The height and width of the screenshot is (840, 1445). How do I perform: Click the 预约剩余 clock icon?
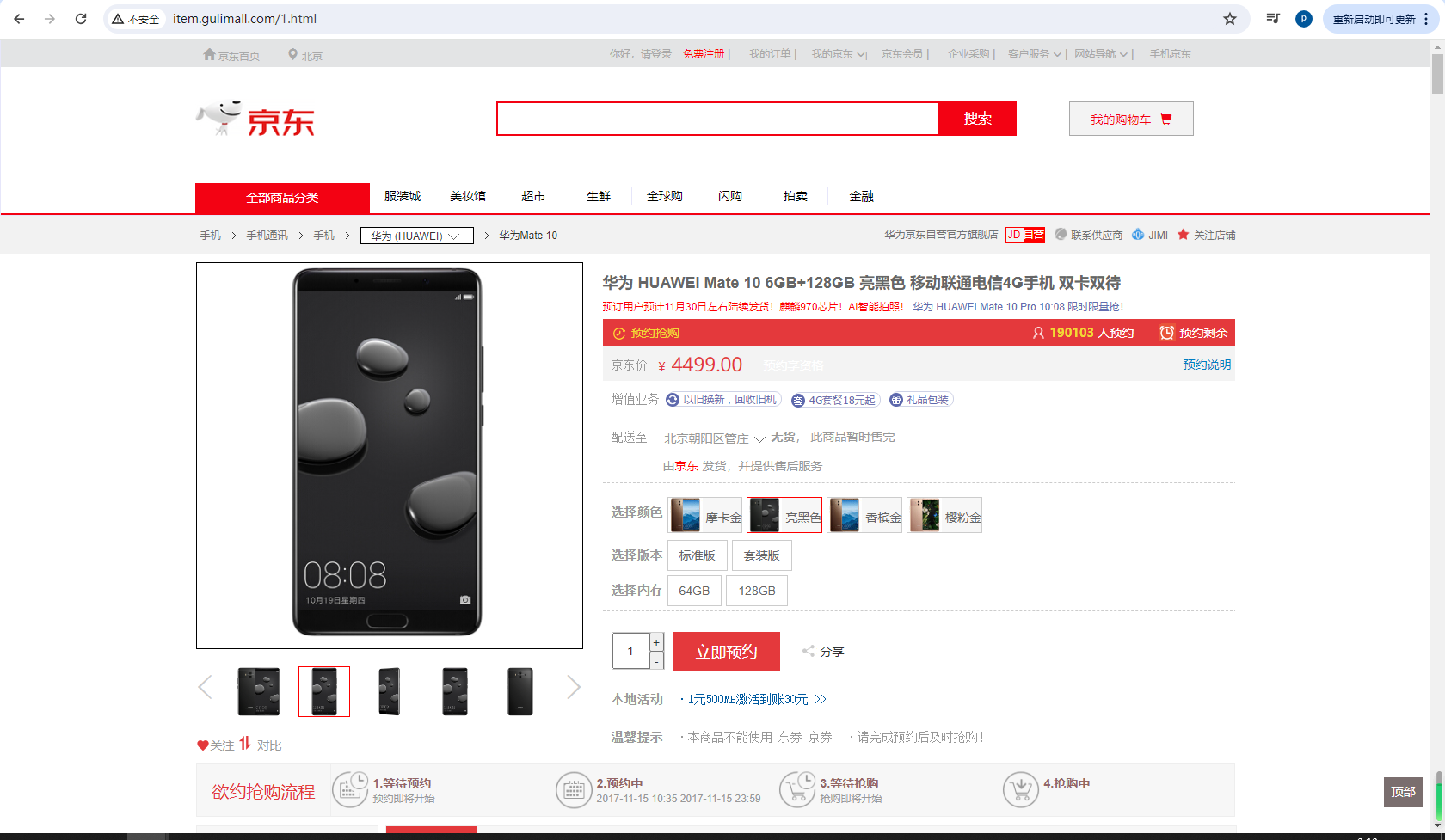1166,333
